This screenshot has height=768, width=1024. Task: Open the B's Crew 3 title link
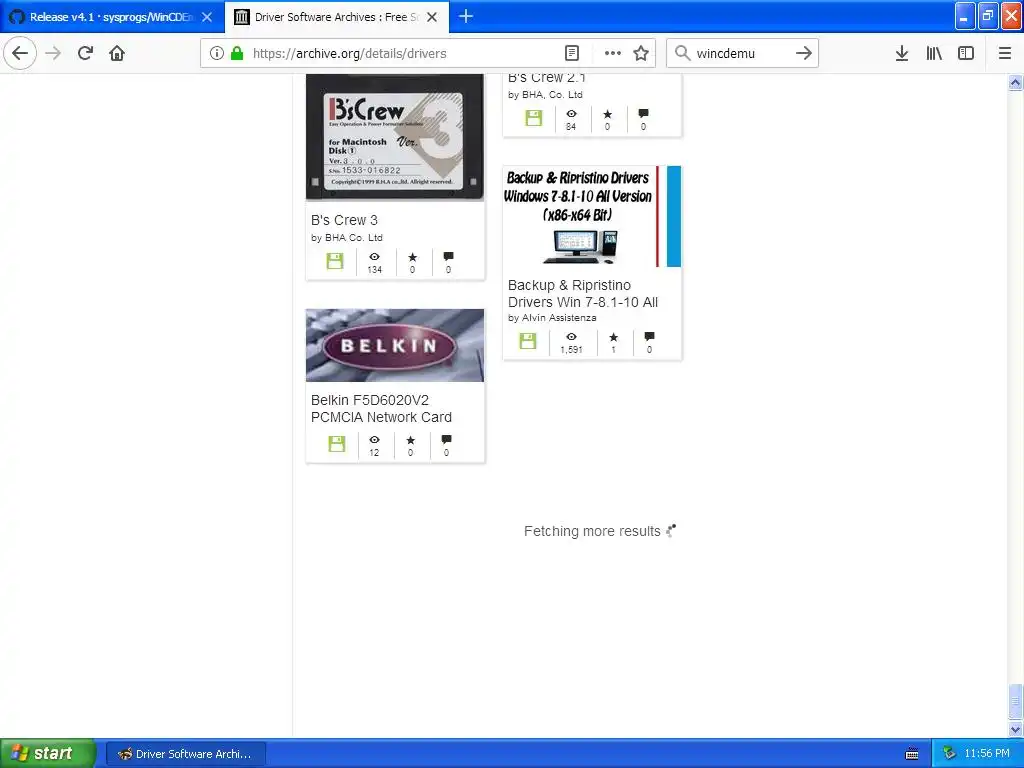tap(344, 220)
